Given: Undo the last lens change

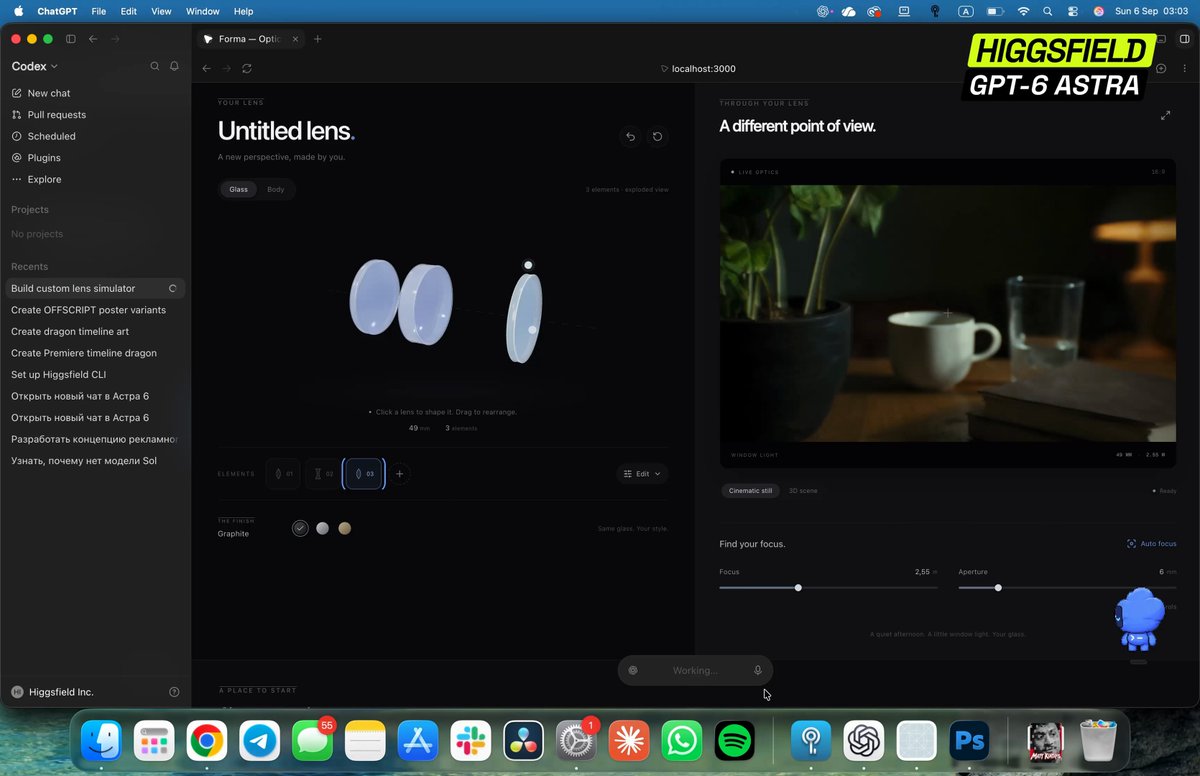Looking at the screenshot, I should pyautogui.click(x=630, y=137).
